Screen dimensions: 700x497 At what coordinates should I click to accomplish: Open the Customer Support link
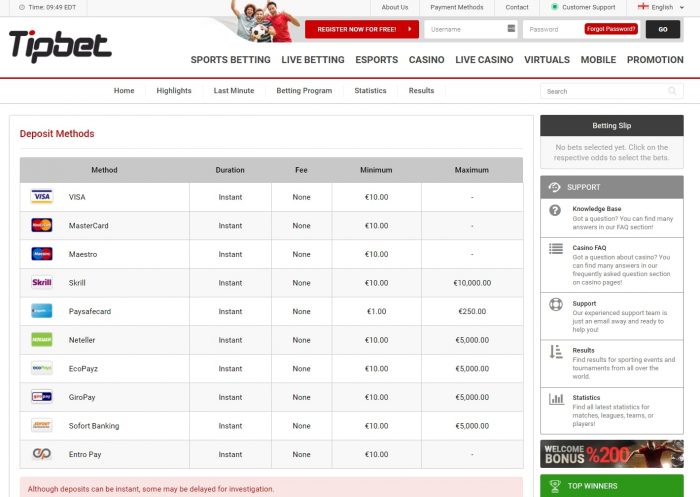tap(588, 7)
